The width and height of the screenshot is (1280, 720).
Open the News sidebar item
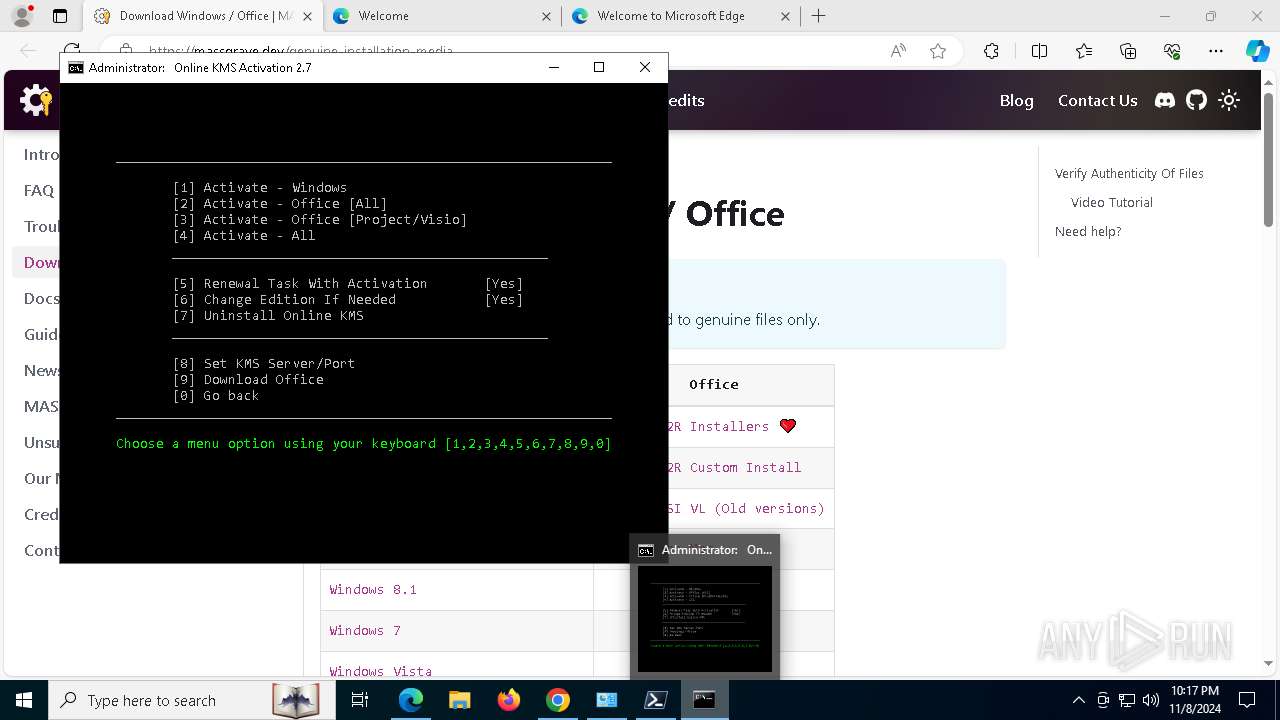click(41, 370)
